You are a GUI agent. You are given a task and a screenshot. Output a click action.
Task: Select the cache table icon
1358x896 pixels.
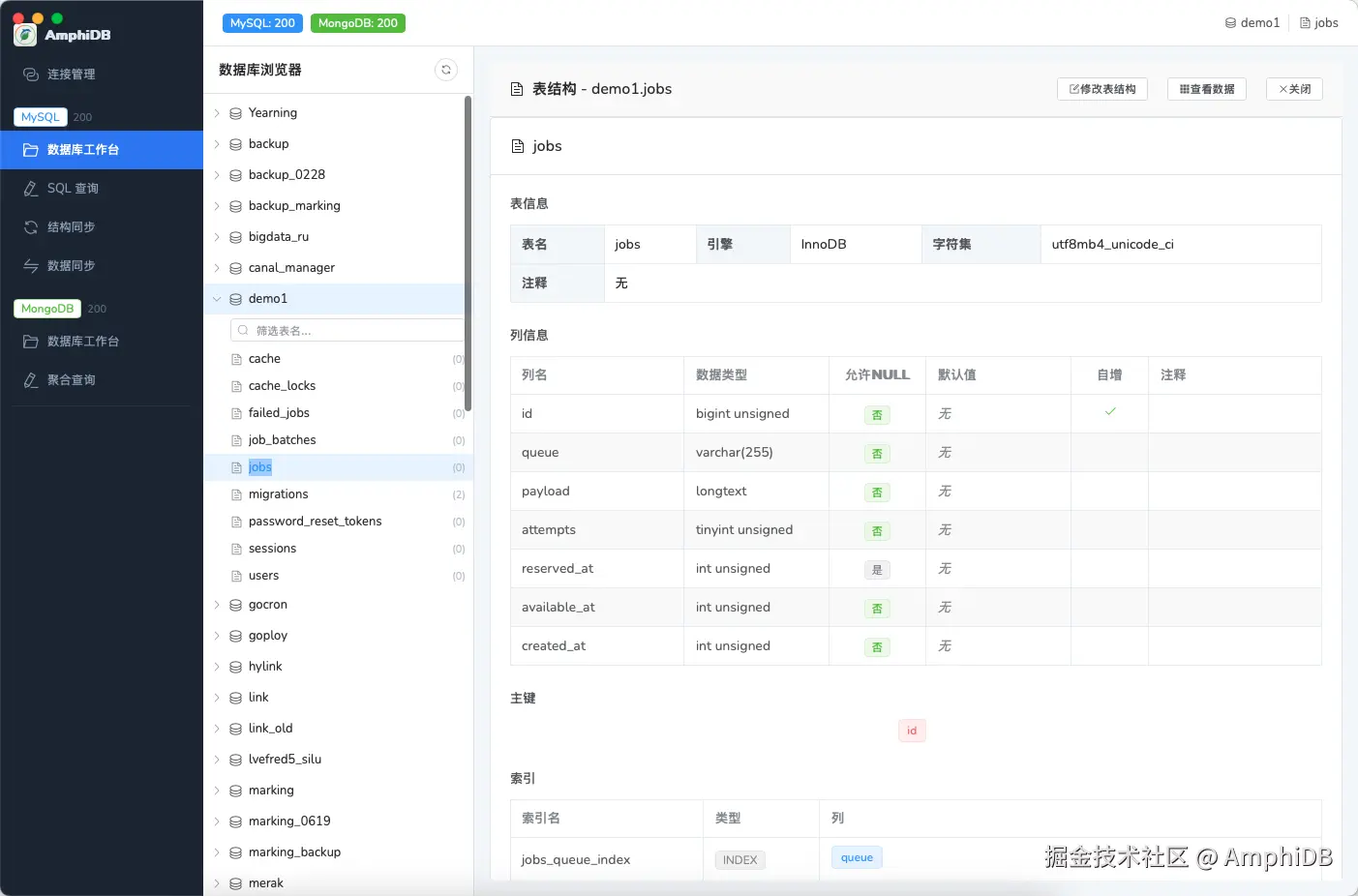coord(236,359)
